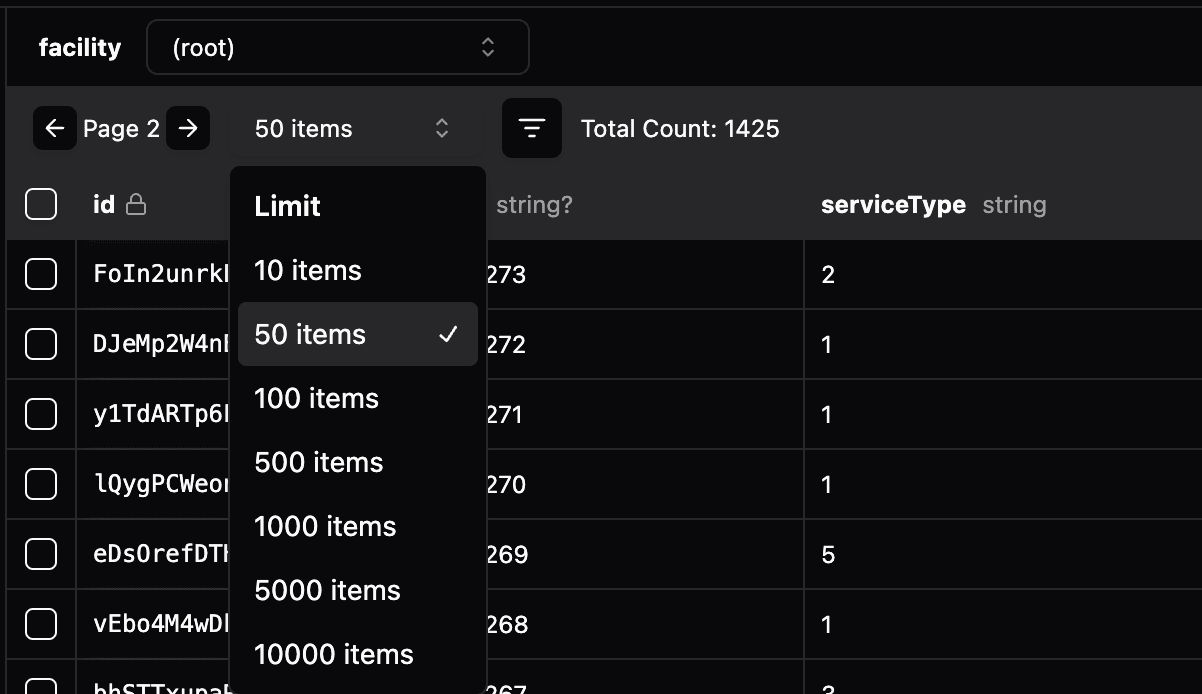The width and height of the screenshot is (1202, 694).
Task: Click the serviceType column header
Action: 893,205
